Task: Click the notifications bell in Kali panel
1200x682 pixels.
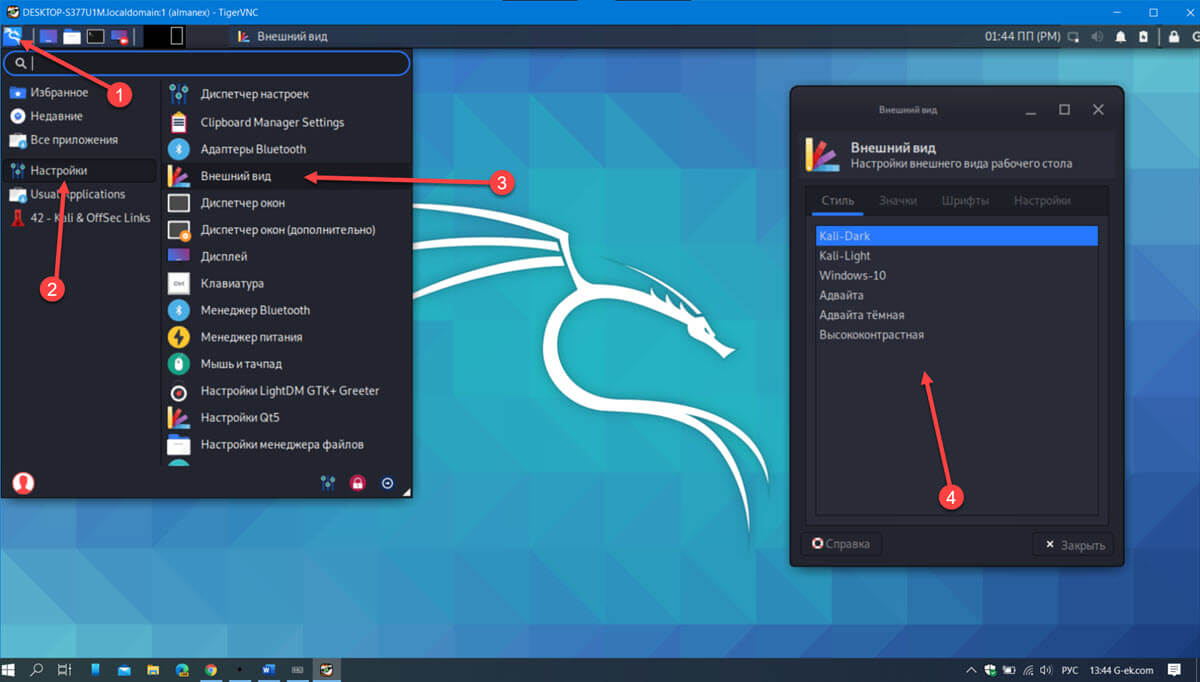Action: [x=1120, y=37]
